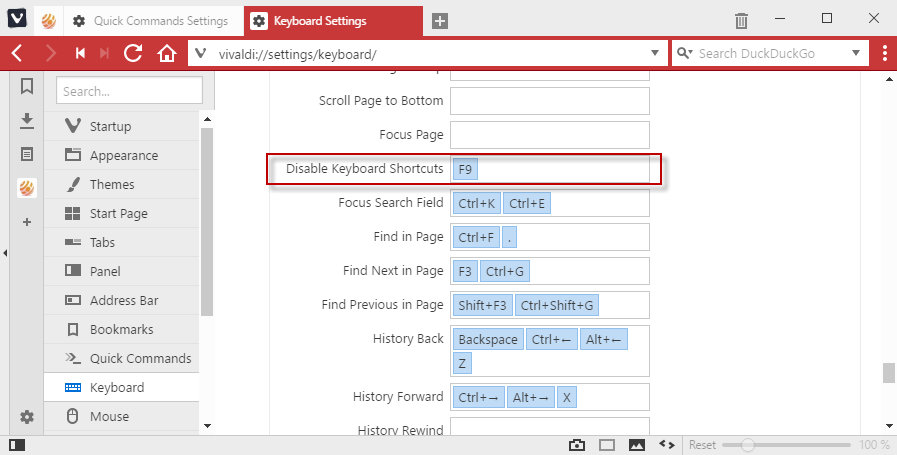Open a new tab with plus button
897x455 pixels.
point(439,21)
